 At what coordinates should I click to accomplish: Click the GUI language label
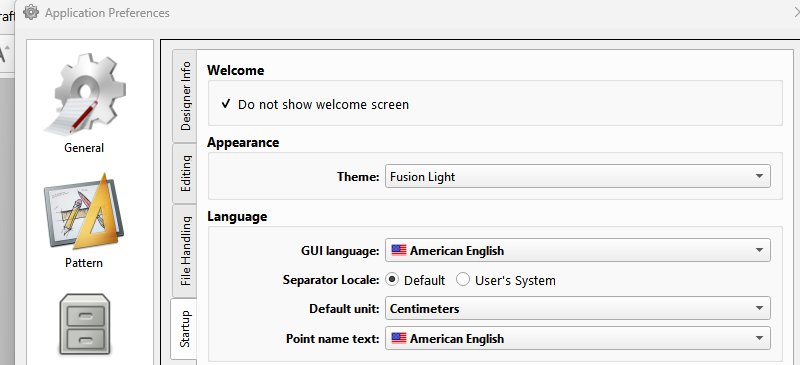(340, 251)
